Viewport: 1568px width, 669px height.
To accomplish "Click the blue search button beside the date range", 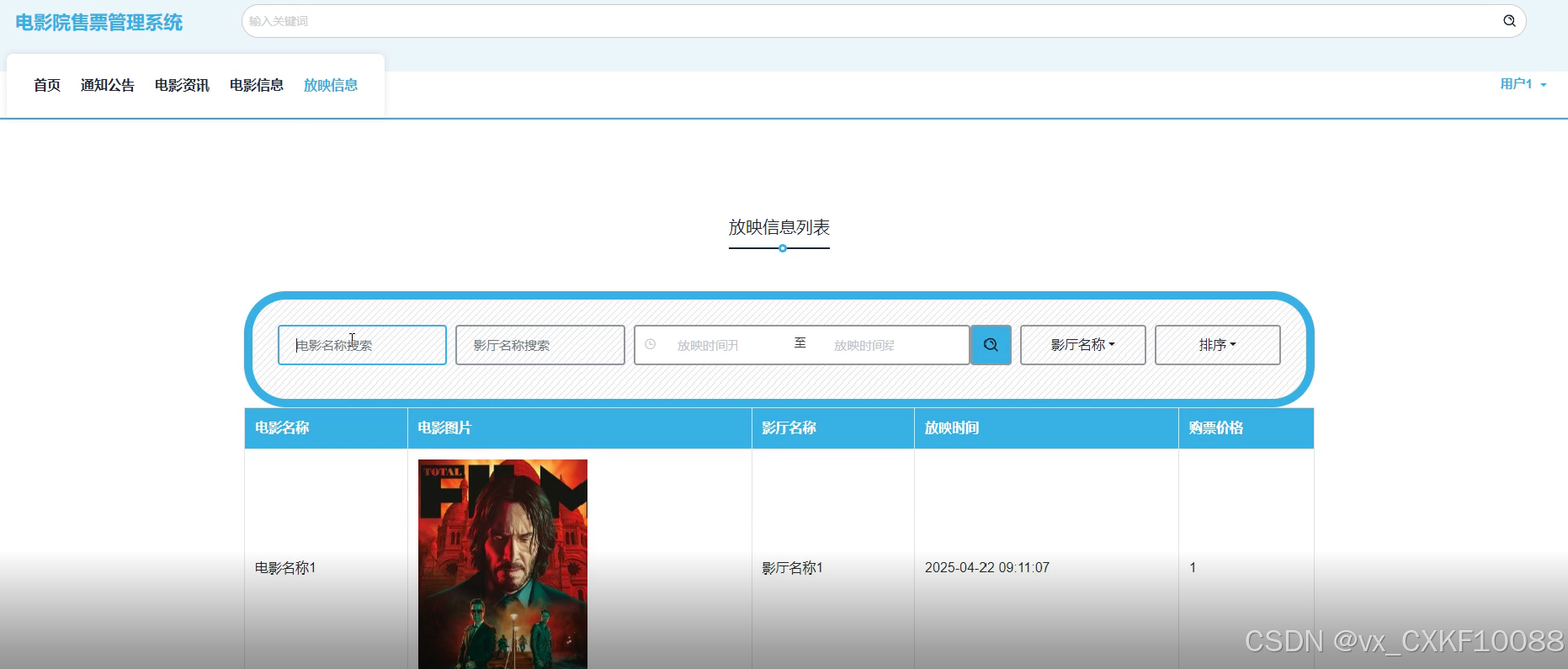I will coord(991,345).
